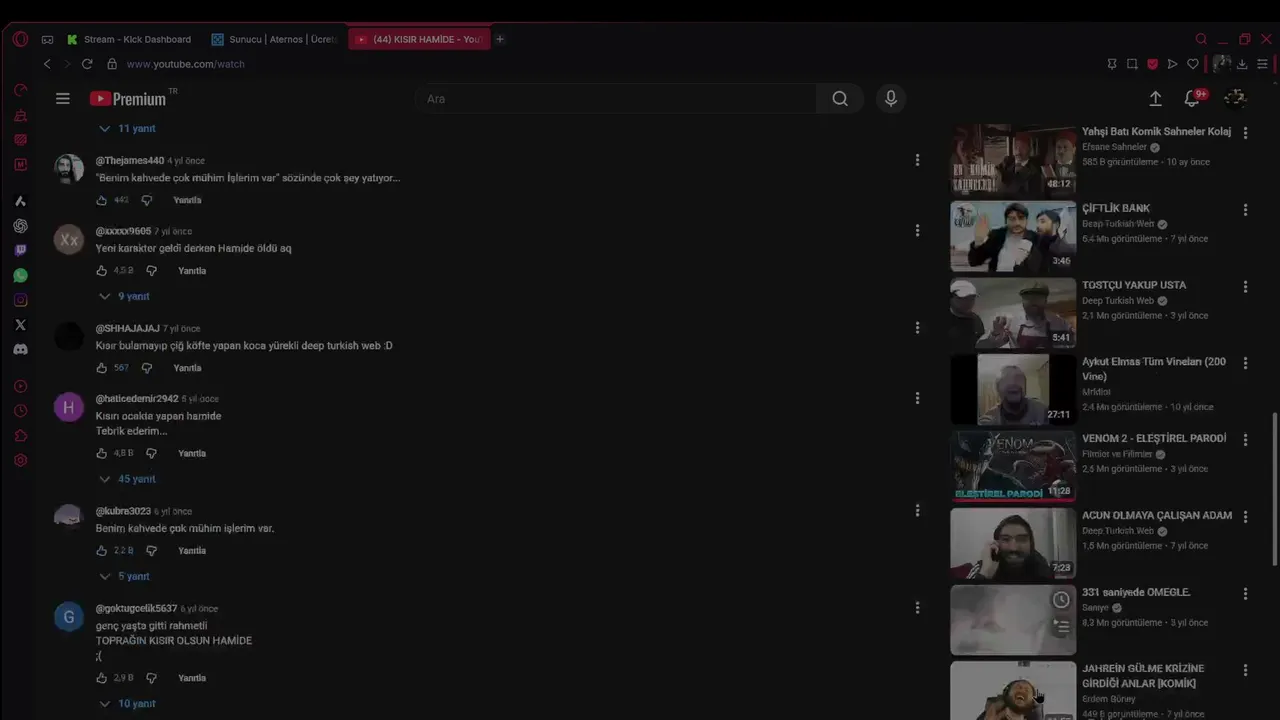Open ChatGPT in the Opera sidebar
The height and width of the screenshot is (720, 1280).
20,226
